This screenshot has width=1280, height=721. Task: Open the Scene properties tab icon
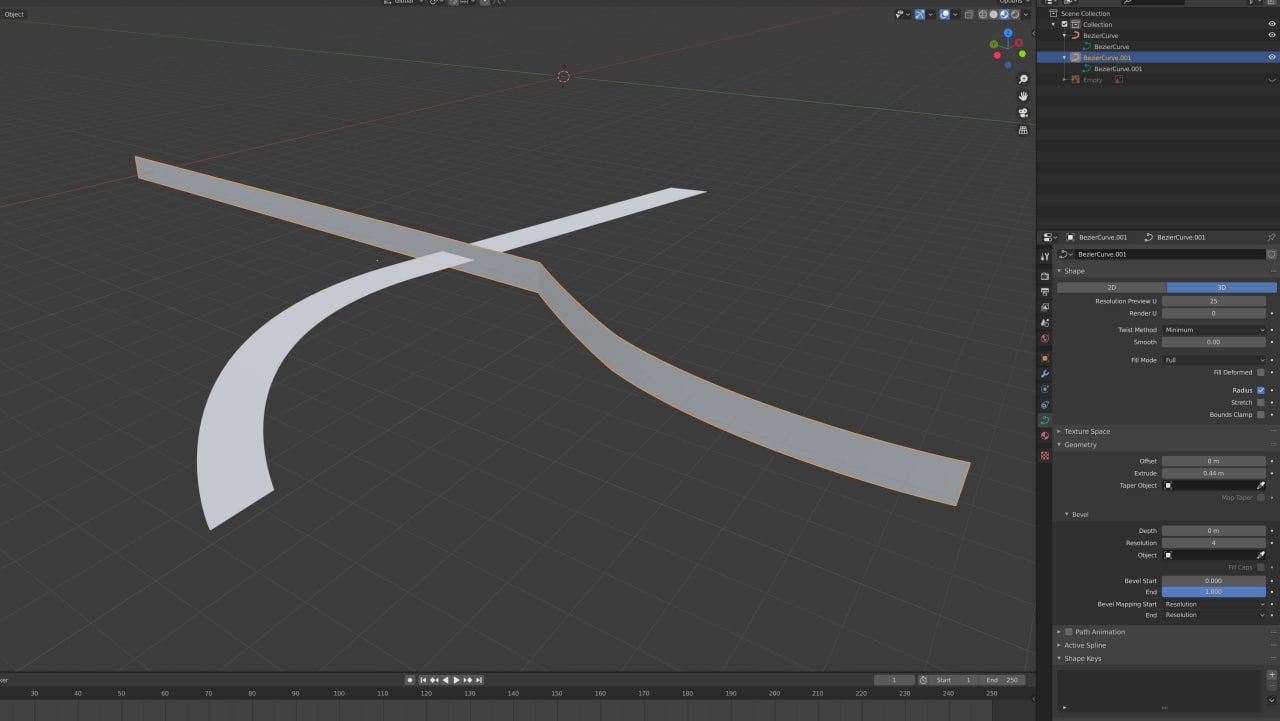1045,323
